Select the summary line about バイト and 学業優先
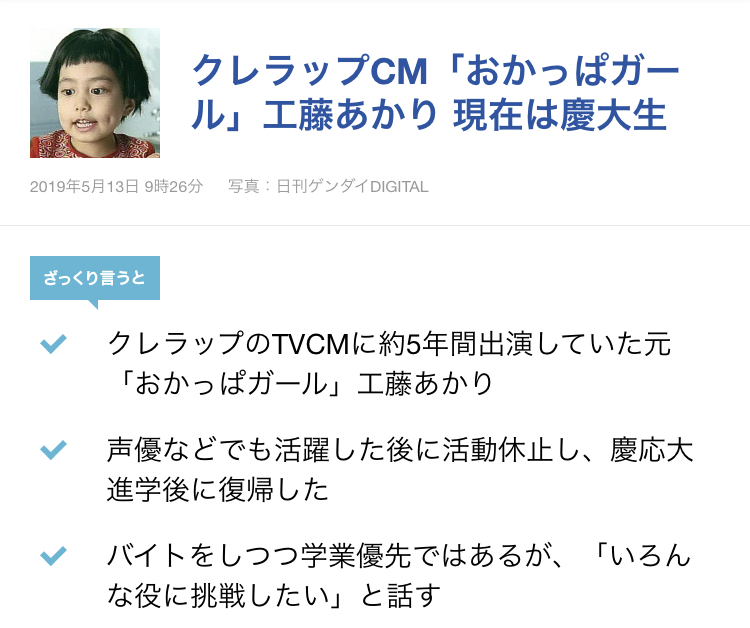 tap(399, 576)
